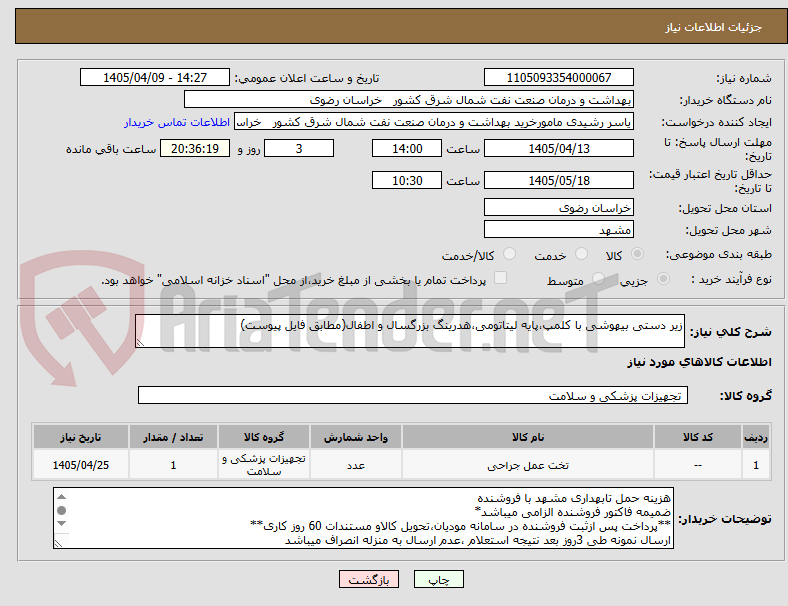Click the item code cell showing --
788x606 pixels.
coord(698,465)
